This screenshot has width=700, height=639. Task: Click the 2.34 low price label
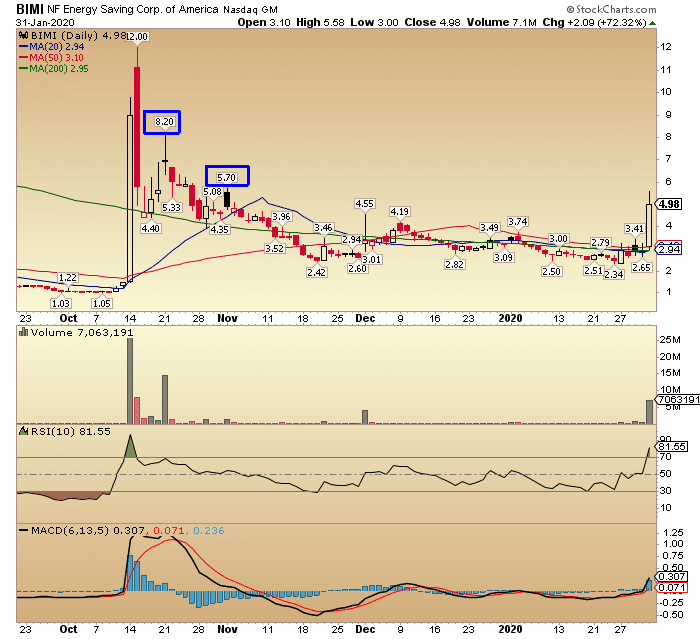point(613,275)
